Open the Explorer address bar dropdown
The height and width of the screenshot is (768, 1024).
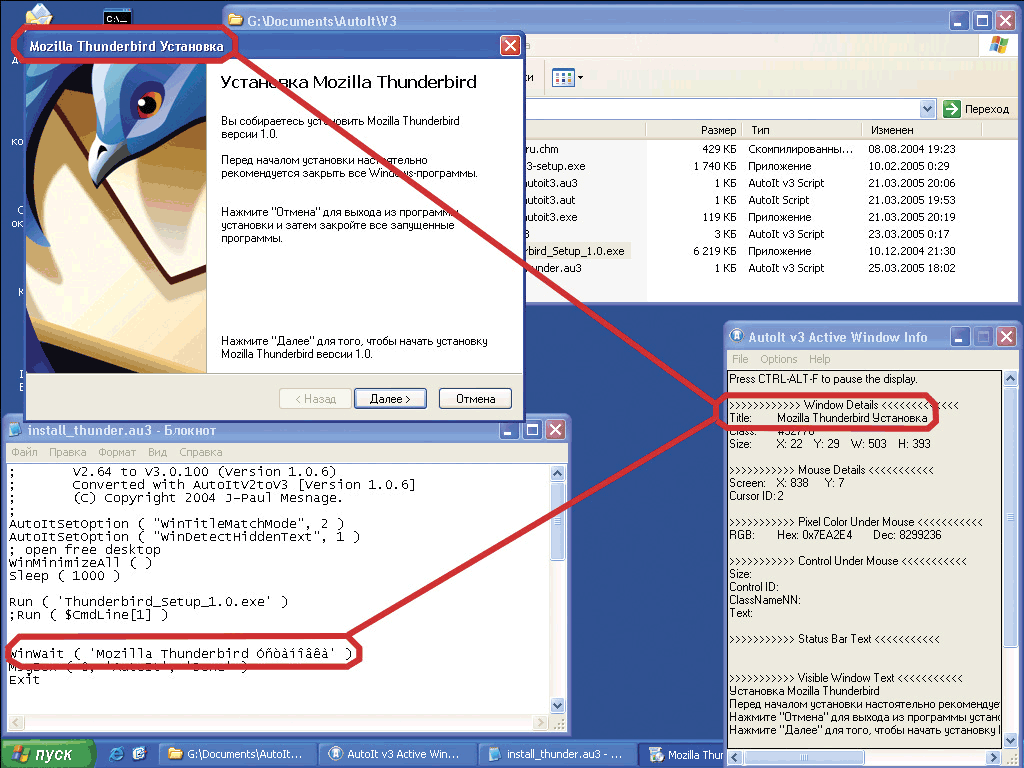(x=927, y=109)
